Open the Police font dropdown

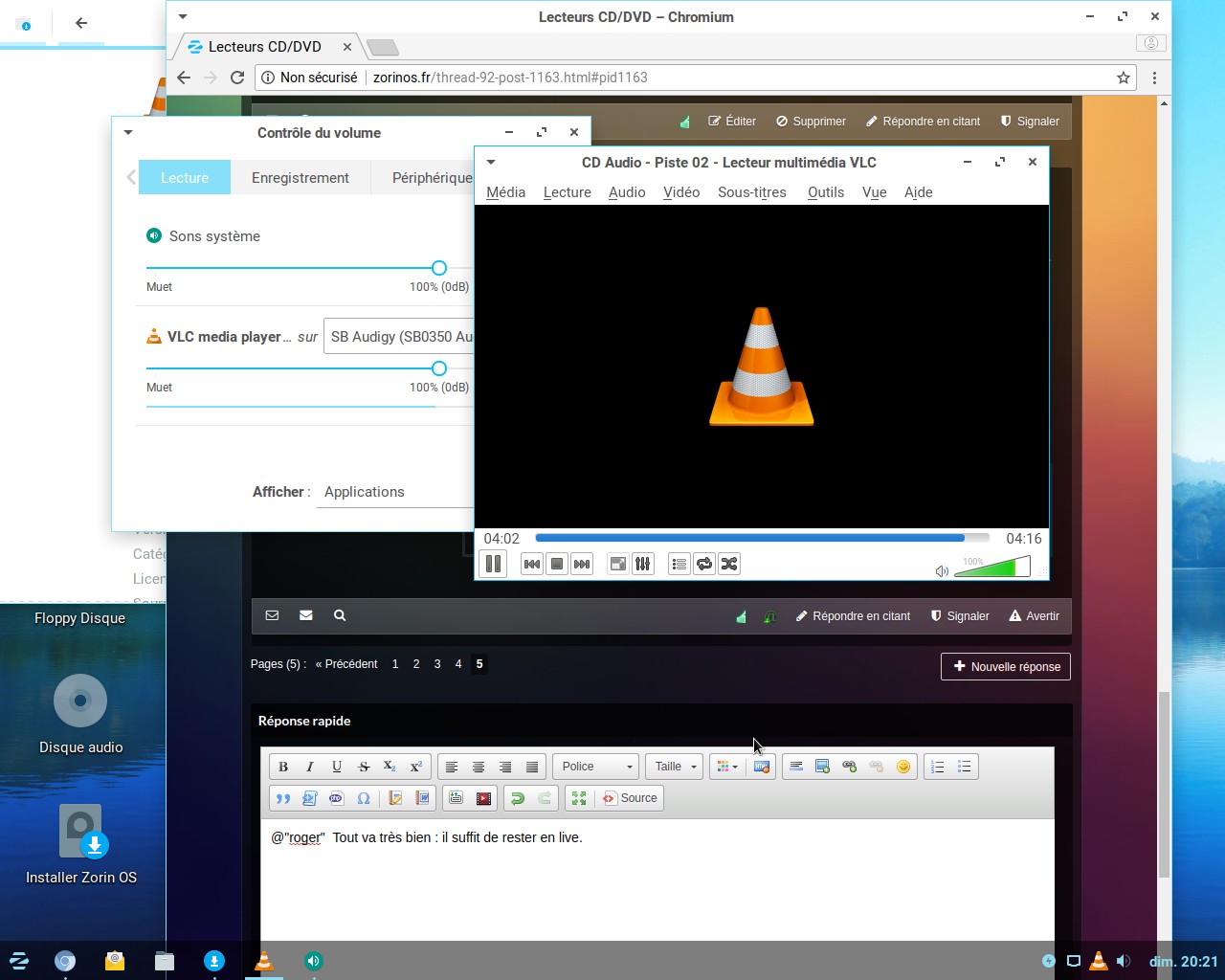tap(596, 767)
